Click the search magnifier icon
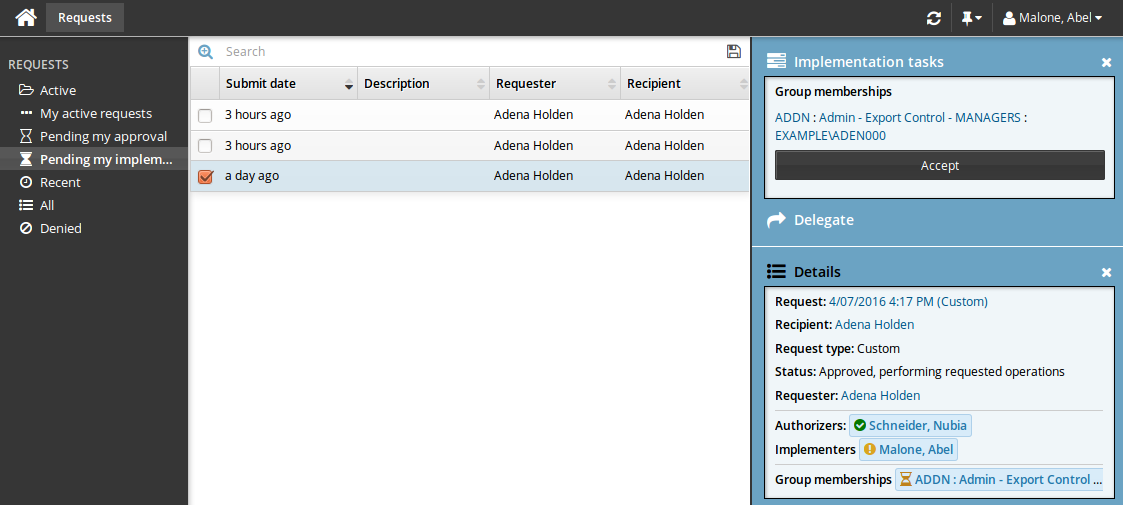This screenshot has height=505, width=1123. pos(206,52)
